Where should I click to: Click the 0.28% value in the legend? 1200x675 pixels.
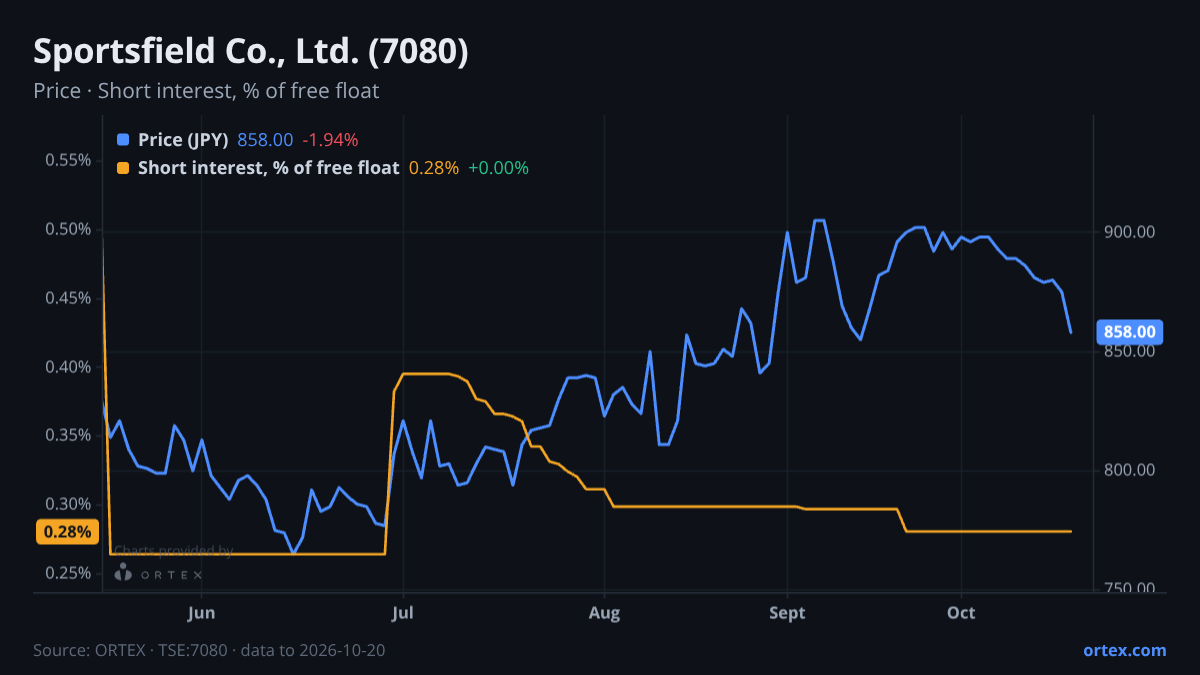[434, 168]
